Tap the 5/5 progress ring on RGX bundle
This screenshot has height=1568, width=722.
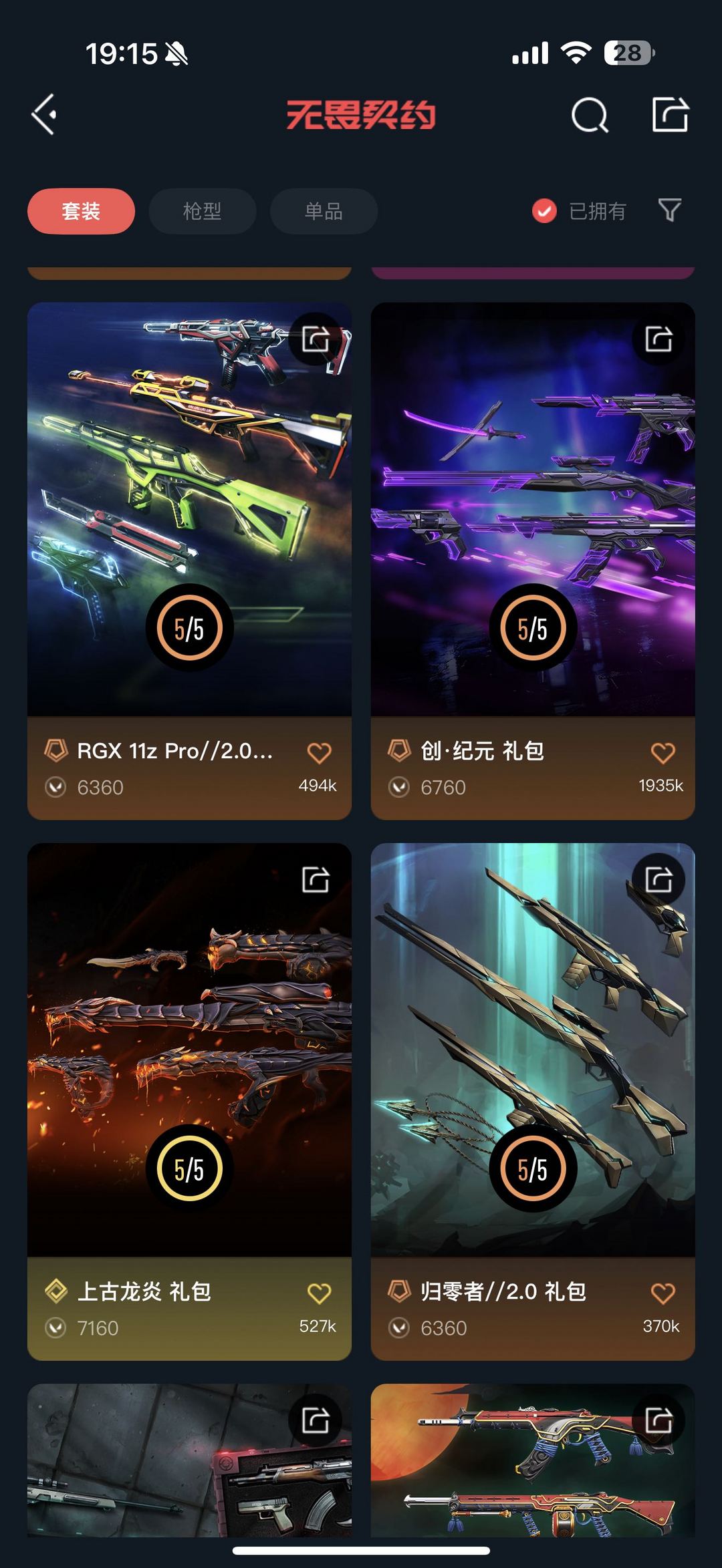(189, 628)
